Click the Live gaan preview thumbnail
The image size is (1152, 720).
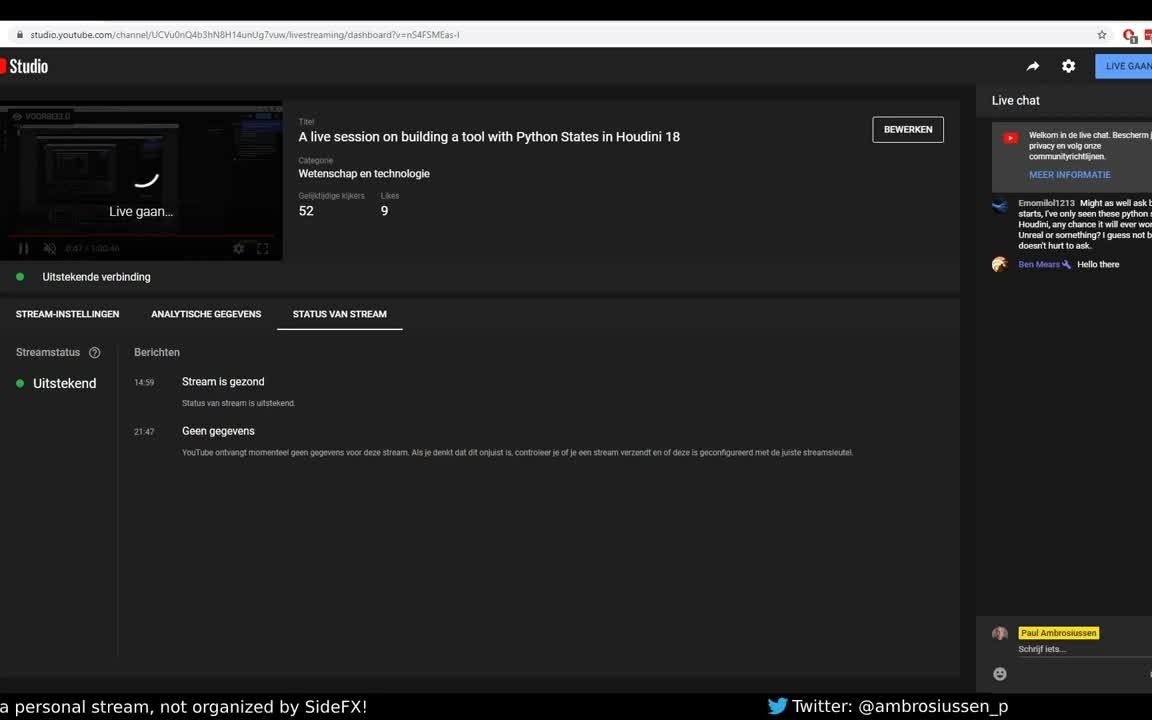141,180
